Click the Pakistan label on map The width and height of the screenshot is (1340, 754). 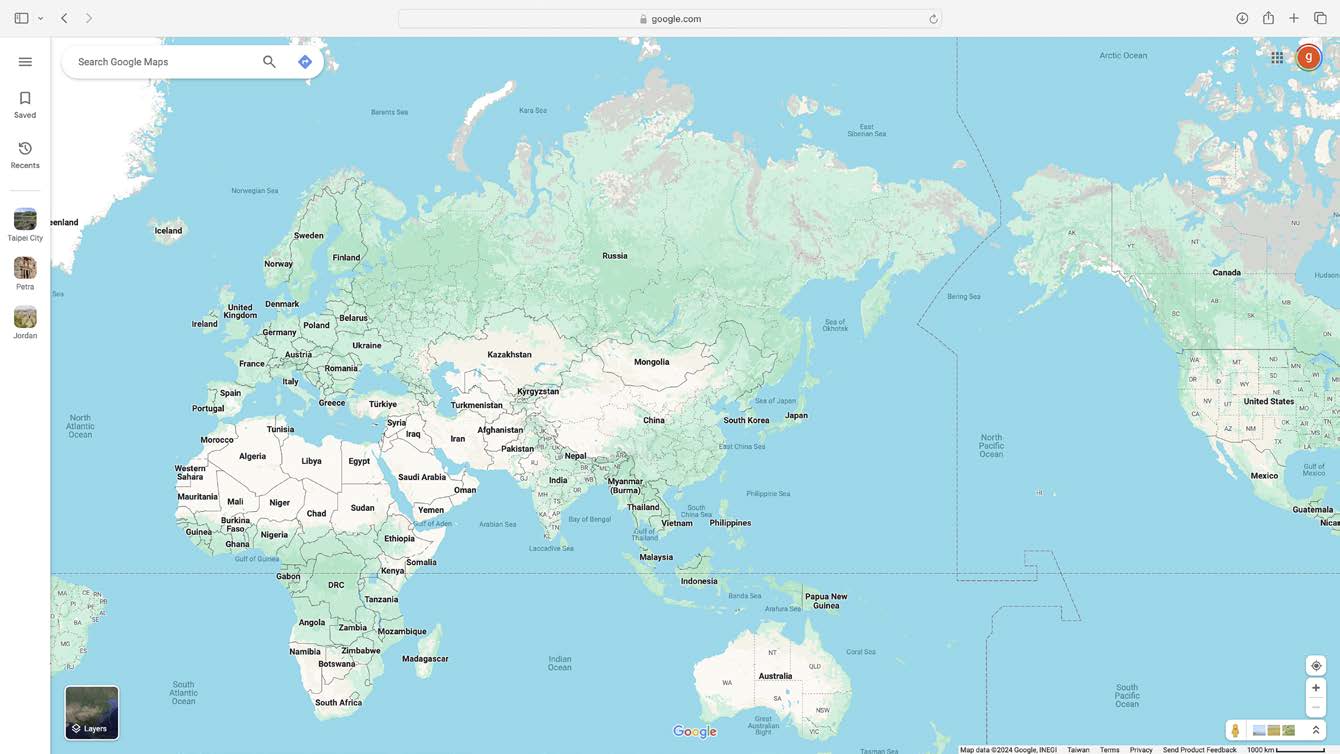coord(517,449)
